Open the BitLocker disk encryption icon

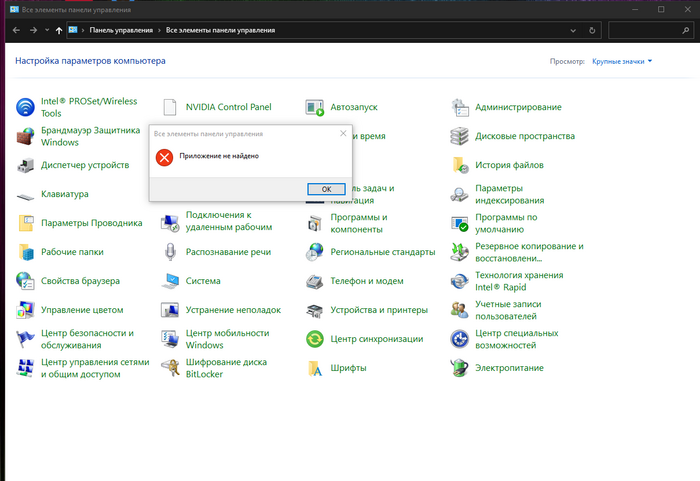170,368
